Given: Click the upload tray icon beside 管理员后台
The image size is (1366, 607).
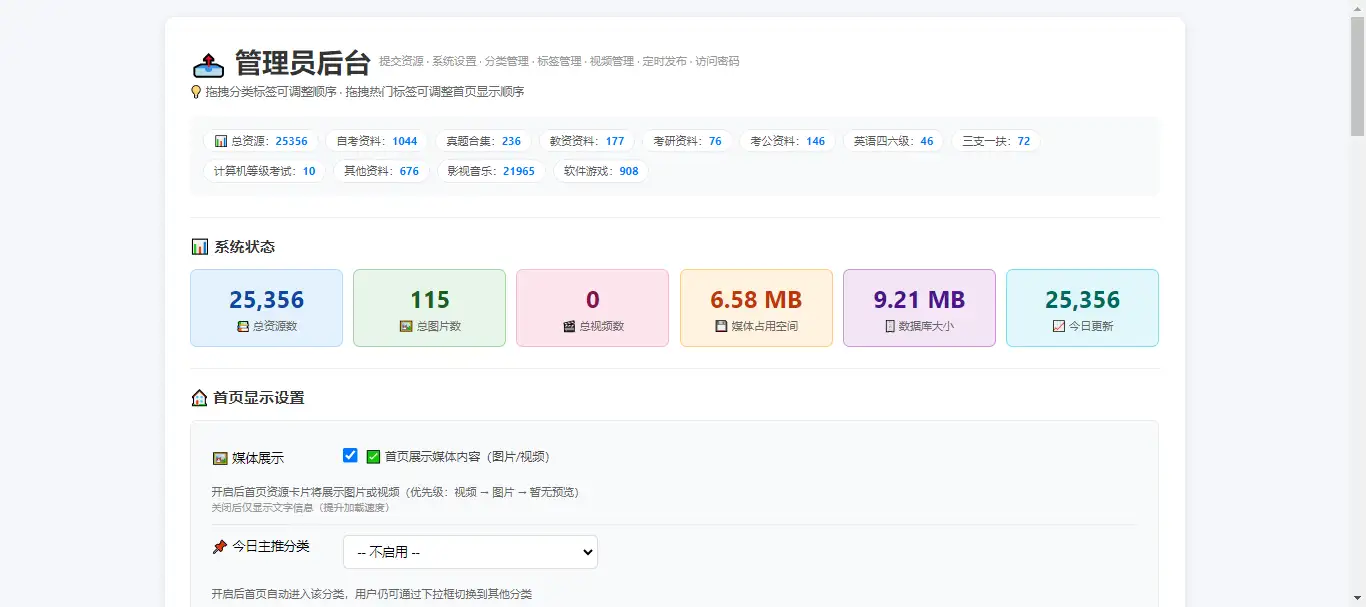Looking at the screenshot, I should click(208, 65).
